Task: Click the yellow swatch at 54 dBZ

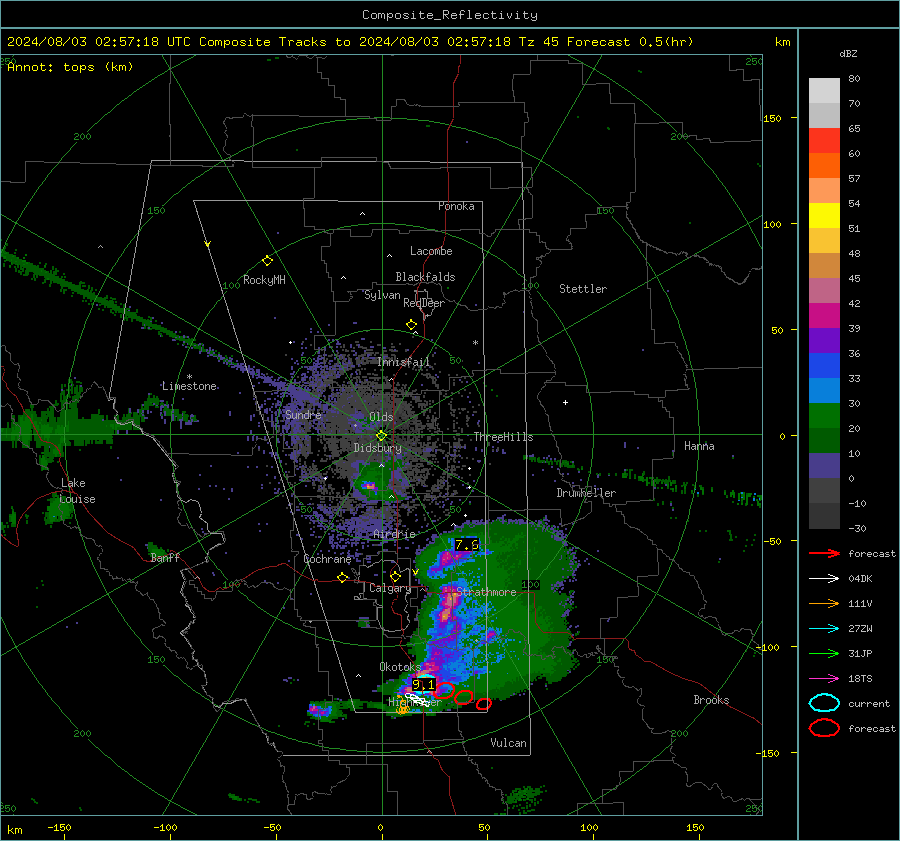Action: pyautogui.click(x=824, y=216)
